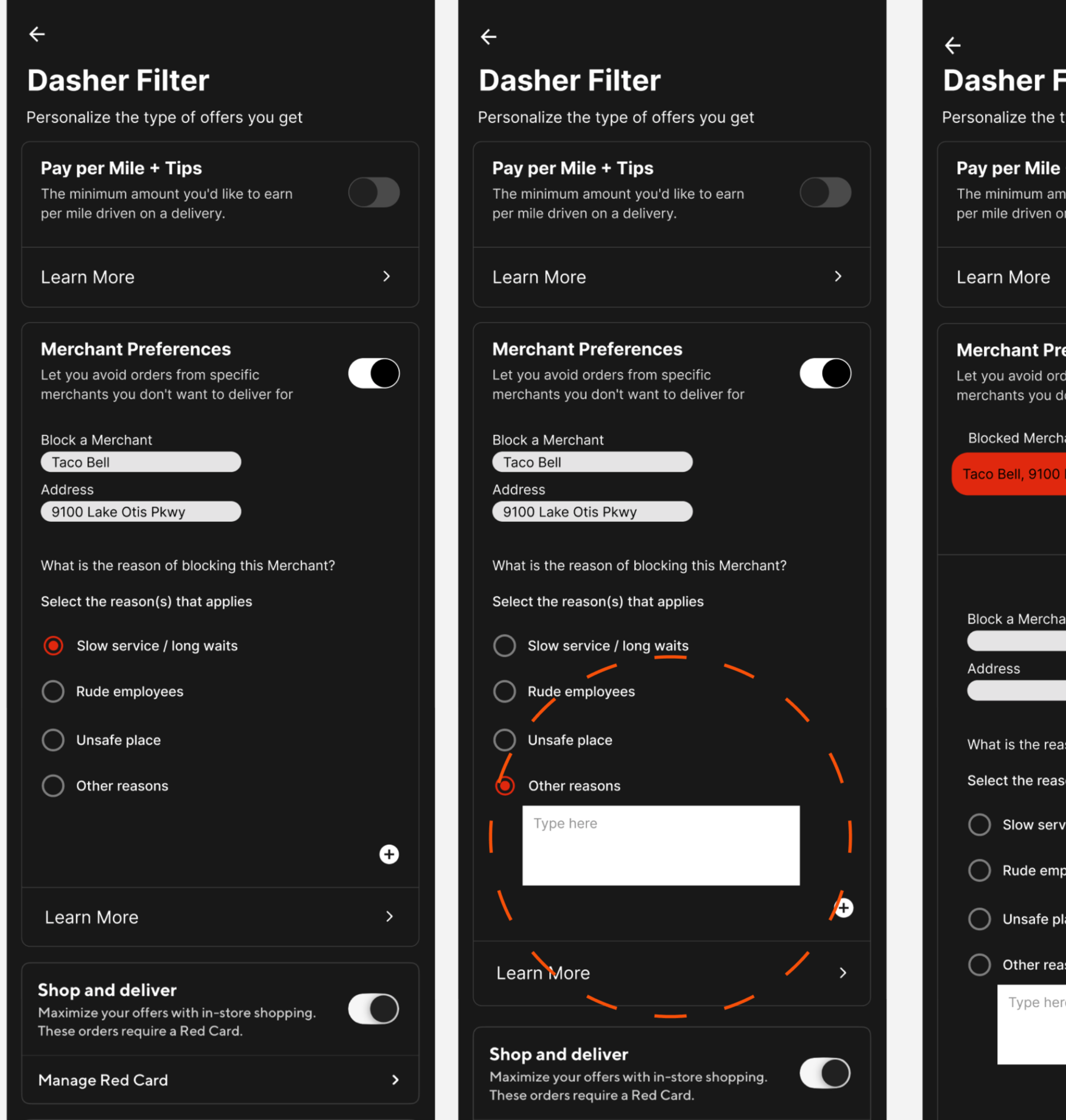The image size is (1066, 1120).
Task: Click Taco Bell merchant field in middle screen
Action: pyautogui.click(x=593, y=462)
